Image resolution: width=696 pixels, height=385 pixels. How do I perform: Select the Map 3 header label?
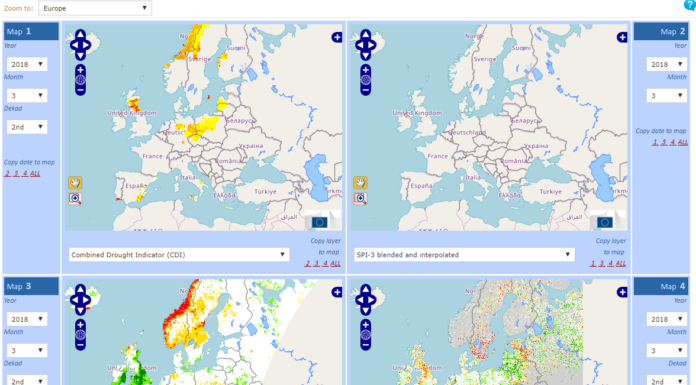click(19, 286)
